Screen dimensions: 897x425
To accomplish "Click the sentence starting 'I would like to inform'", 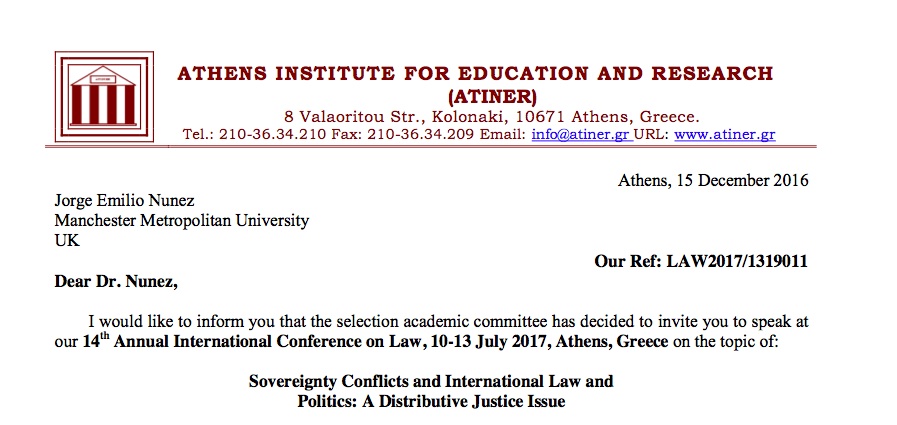I will tap(450, 322).
